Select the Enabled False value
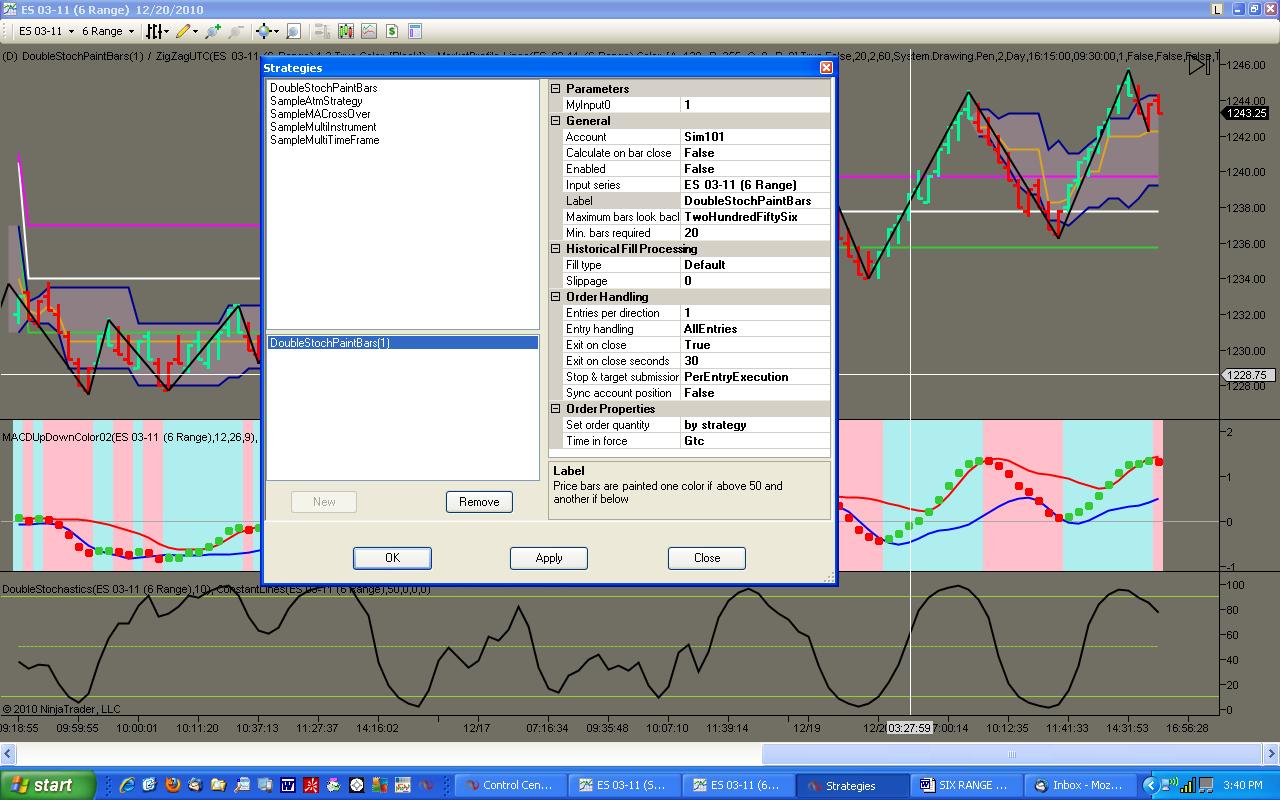The height and width of the screenshot is (800, 1280). tap(755, 169)
